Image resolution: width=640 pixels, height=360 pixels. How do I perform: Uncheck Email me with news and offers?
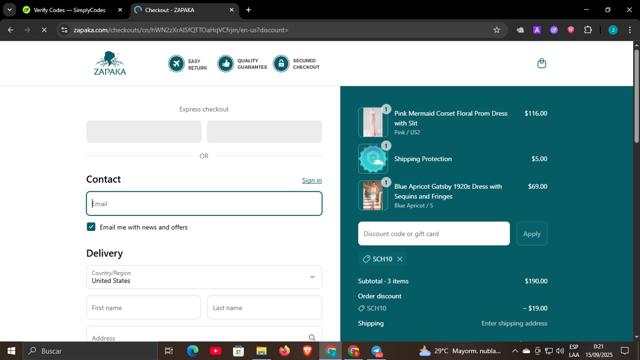click(x=91, y=227)
